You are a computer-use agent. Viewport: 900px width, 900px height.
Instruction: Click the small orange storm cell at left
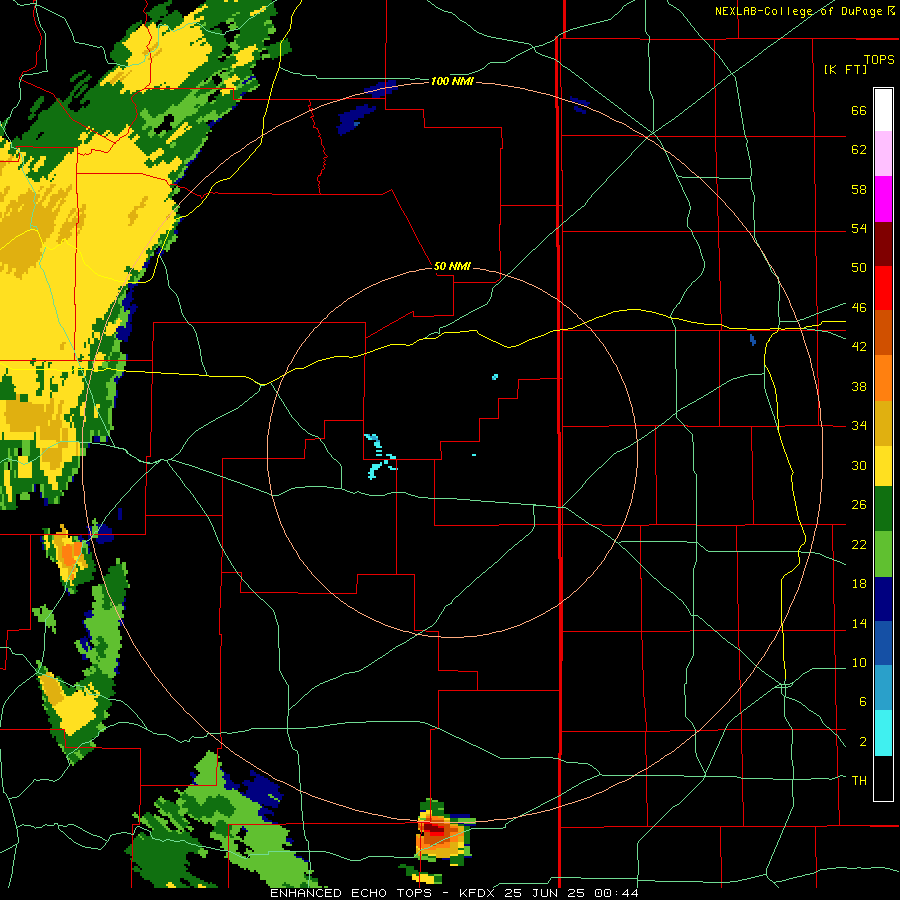click(x=71, y=556)
